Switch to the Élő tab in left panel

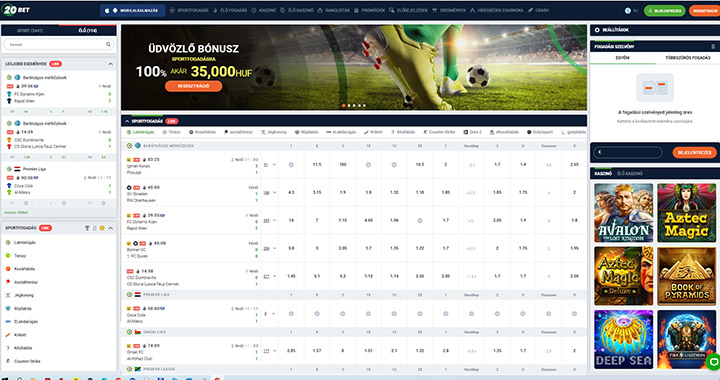[87, 30]
